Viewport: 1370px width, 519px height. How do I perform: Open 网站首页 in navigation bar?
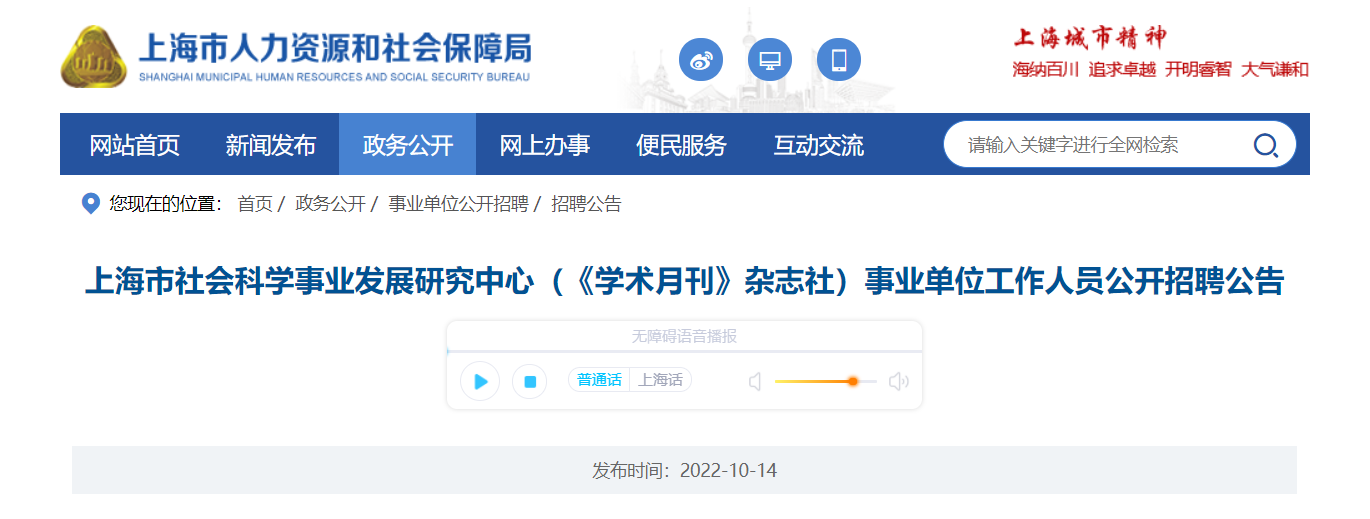[134, 145]
